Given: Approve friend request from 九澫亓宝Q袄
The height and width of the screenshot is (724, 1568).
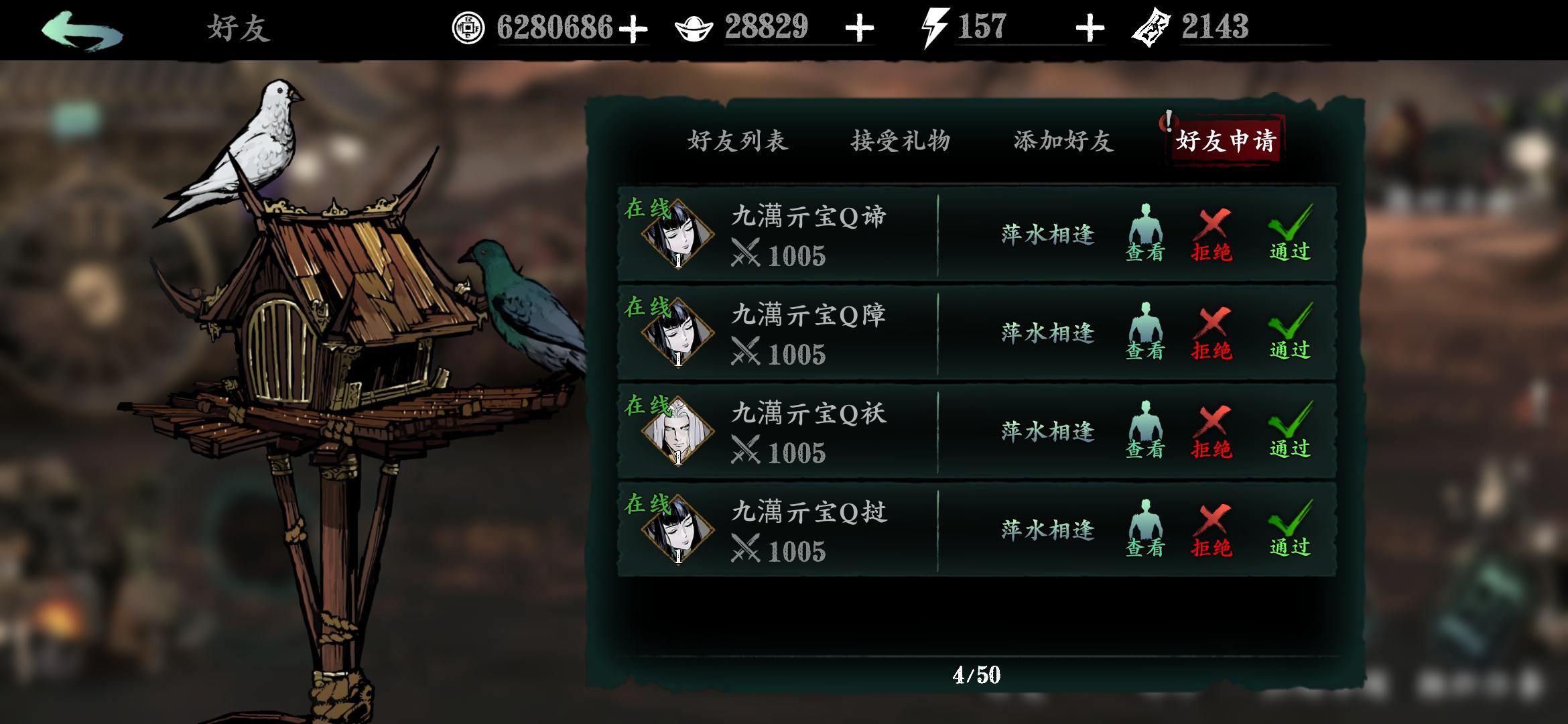Looking at the screenshot, I should point(1290,430).
